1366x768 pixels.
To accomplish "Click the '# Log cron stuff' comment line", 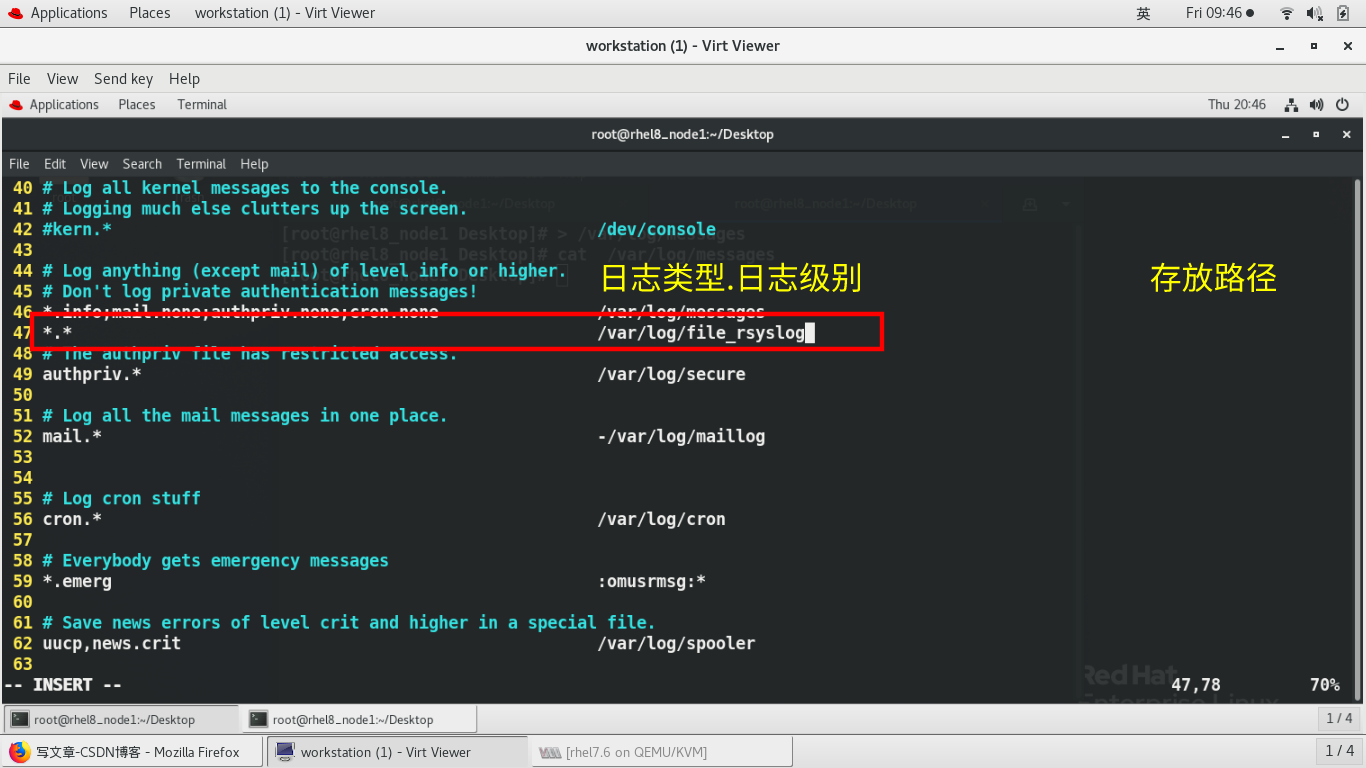I will coord(121,498).
